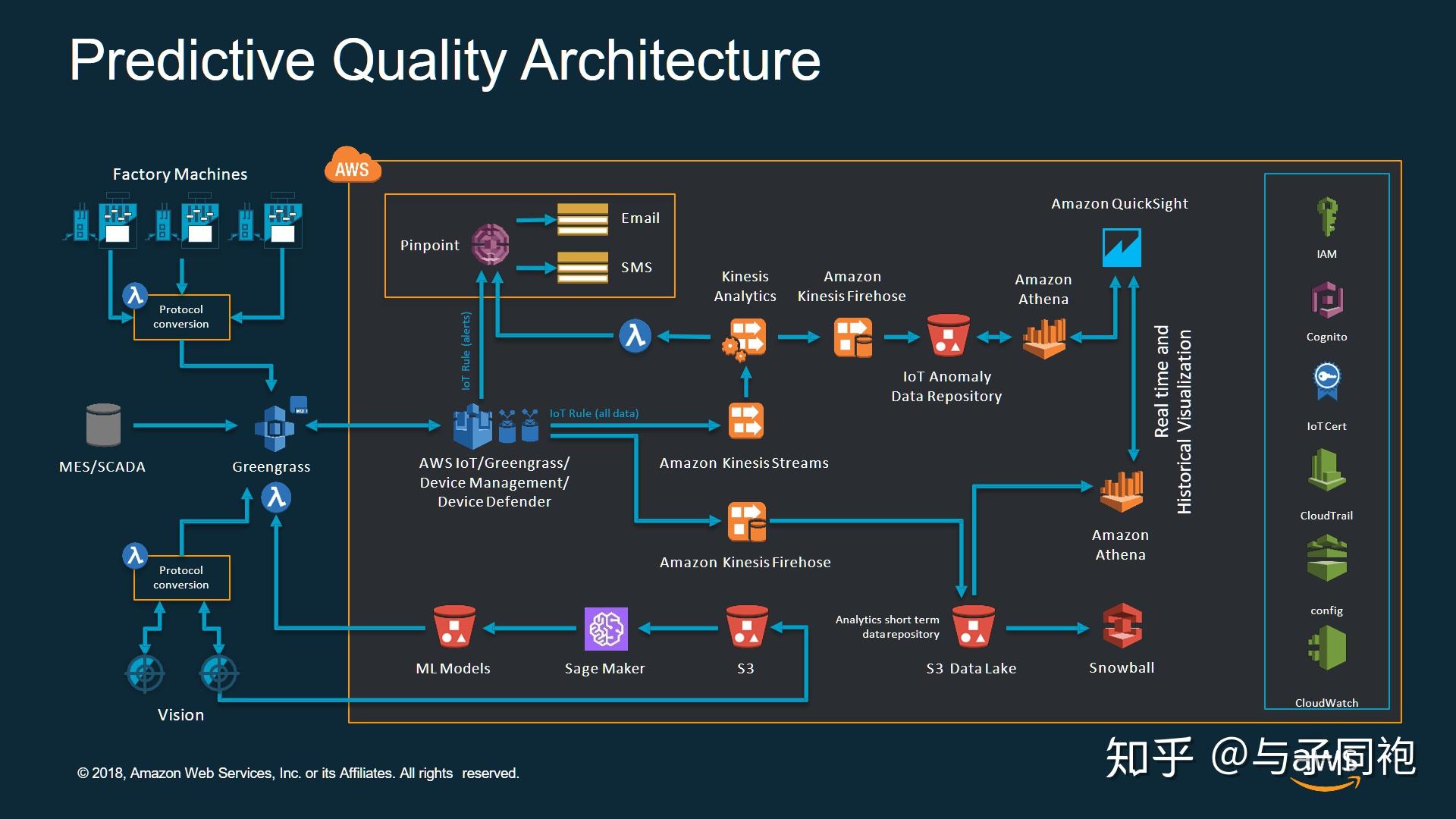Select the Greengrass core icon

click(275, 428)
